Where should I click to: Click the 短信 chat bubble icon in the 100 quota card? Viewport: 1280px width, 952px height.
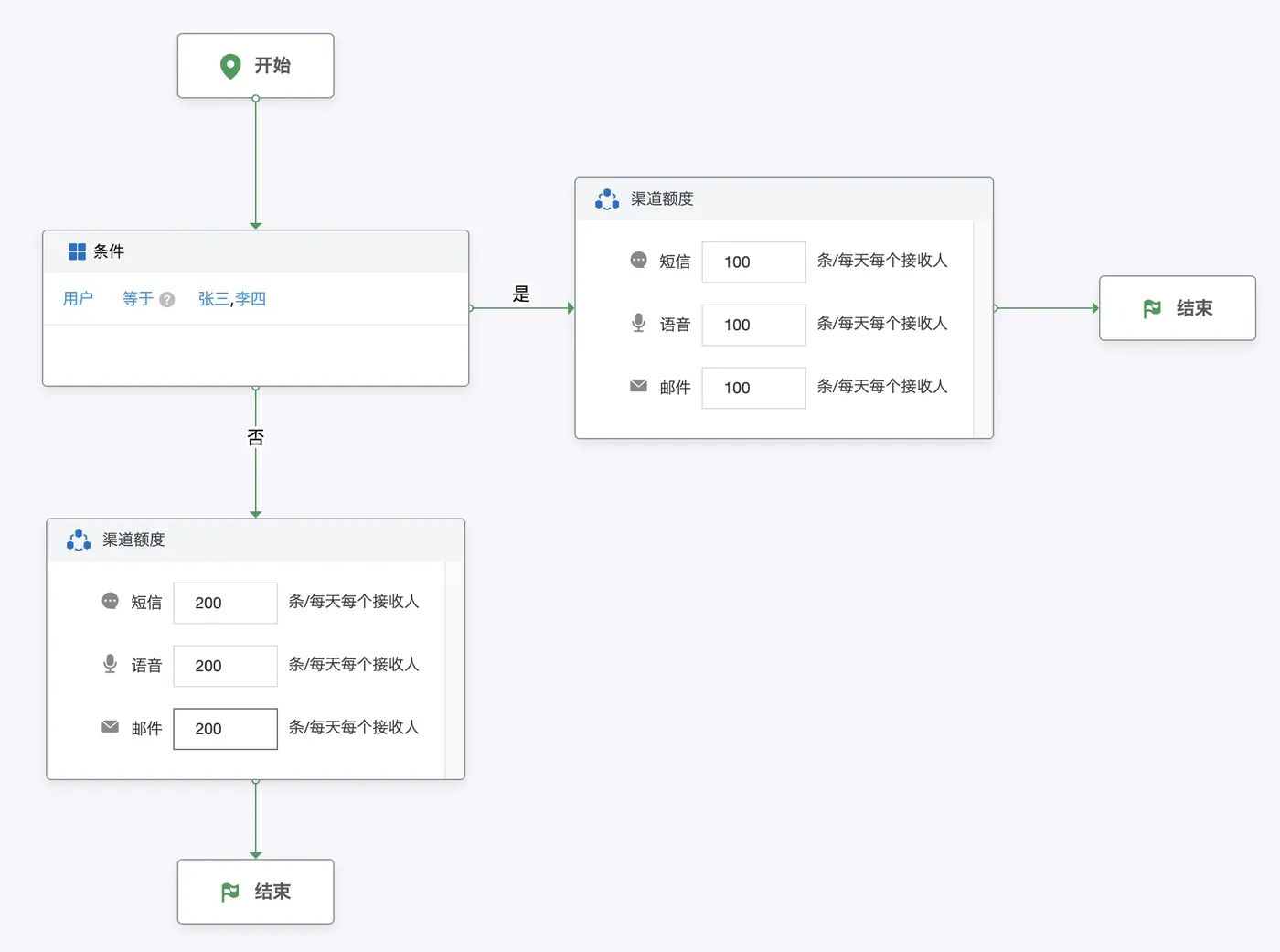(639, 261)
